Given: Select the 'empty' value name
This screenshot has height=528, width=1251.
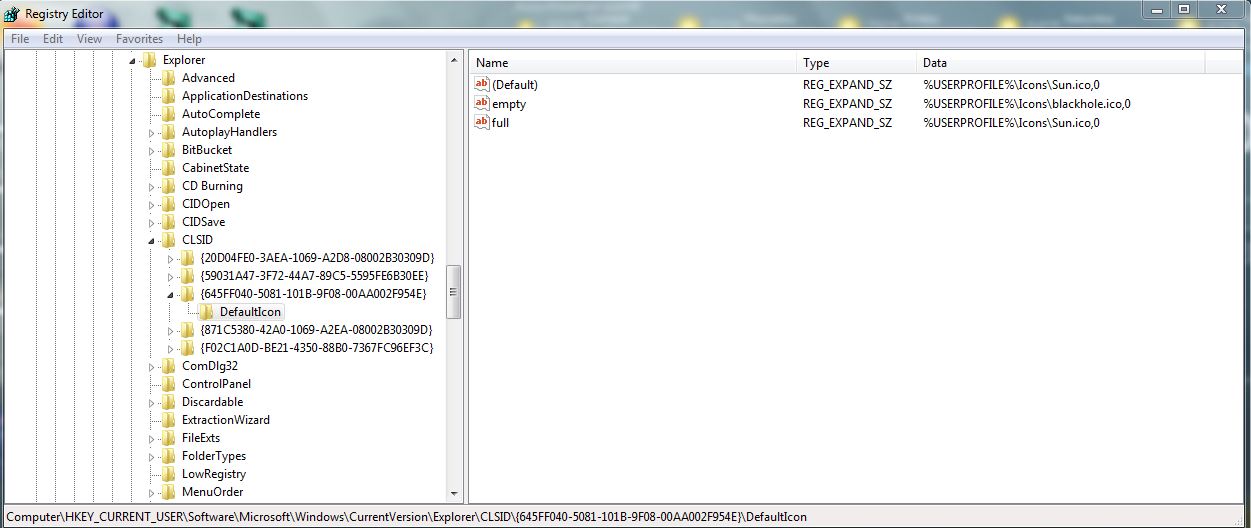Looking at the screenshot, I should pos(509,104).
